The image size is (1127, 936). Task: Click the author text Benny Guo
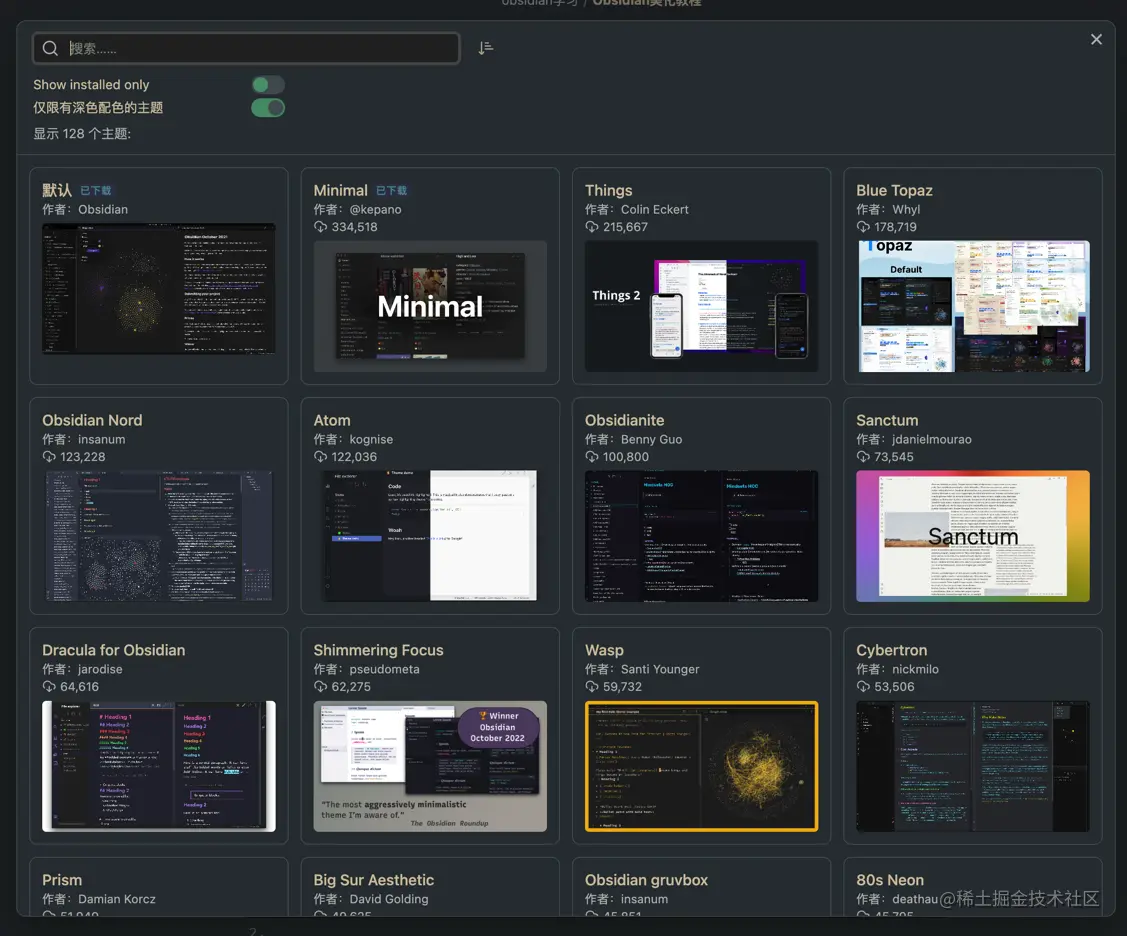pos(652,440)
